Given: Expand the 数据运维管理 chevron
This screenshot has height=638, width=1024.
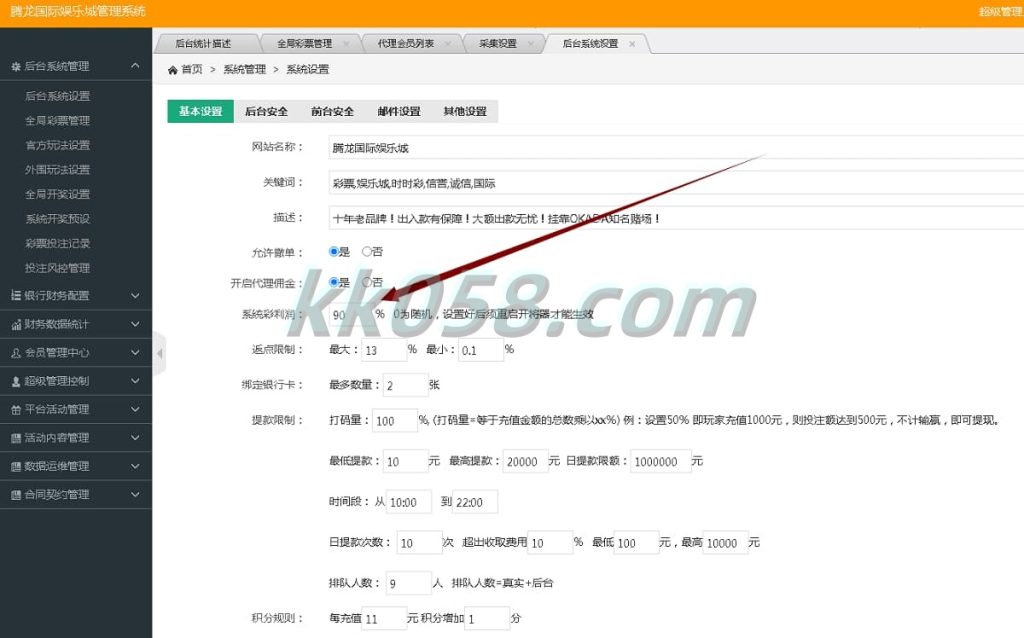Looking at the screenshot, I should click(135, 466).
